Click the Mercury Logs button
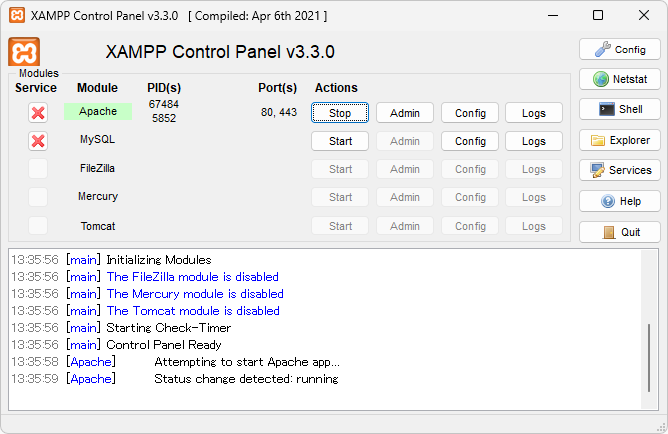The width and height of the screenshot is (668, 434). 534,197
